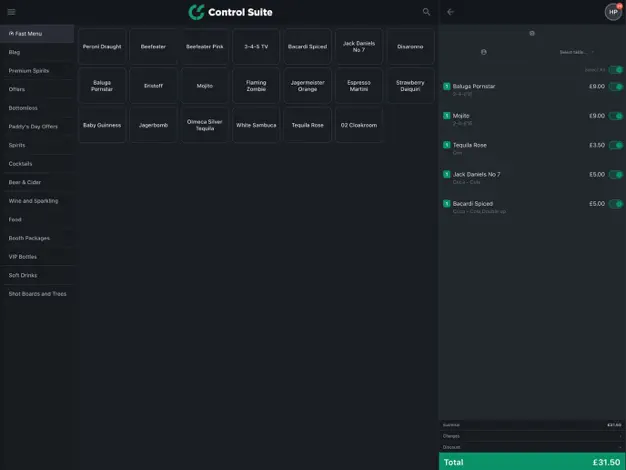Toggle the Baluga Pornstar order line switch
Image resolution: width=626 pixels, height=470 pixels.
coord(616,87)
